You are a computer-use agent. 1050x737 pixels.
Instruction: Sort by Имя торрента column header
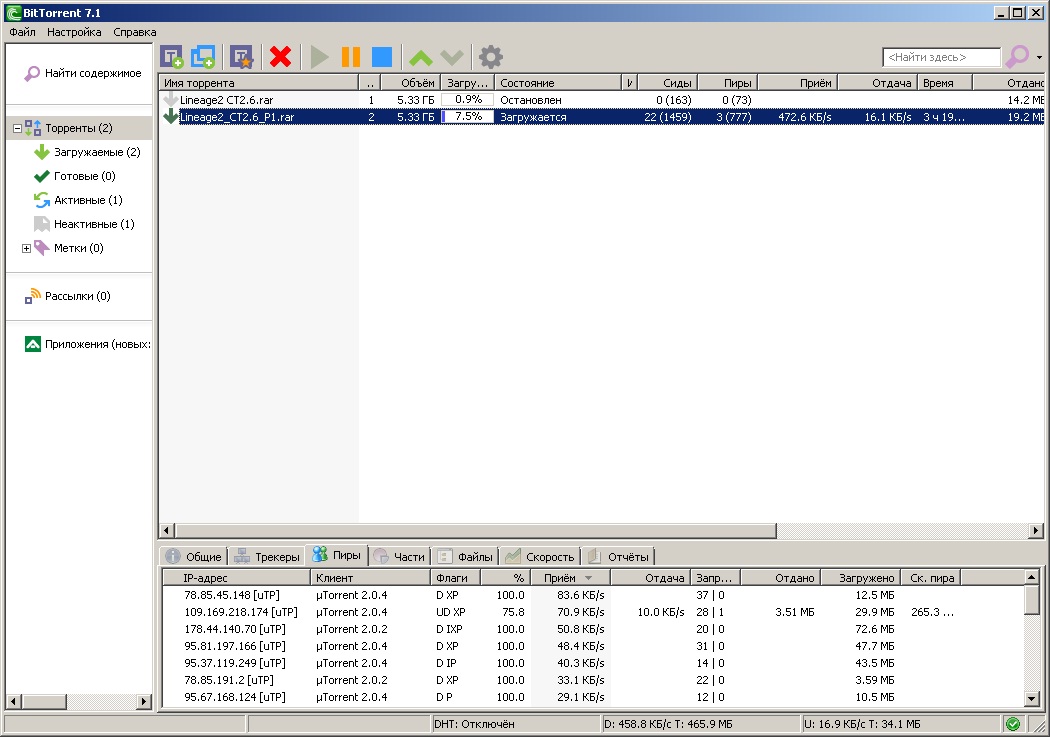click(258, 83)
